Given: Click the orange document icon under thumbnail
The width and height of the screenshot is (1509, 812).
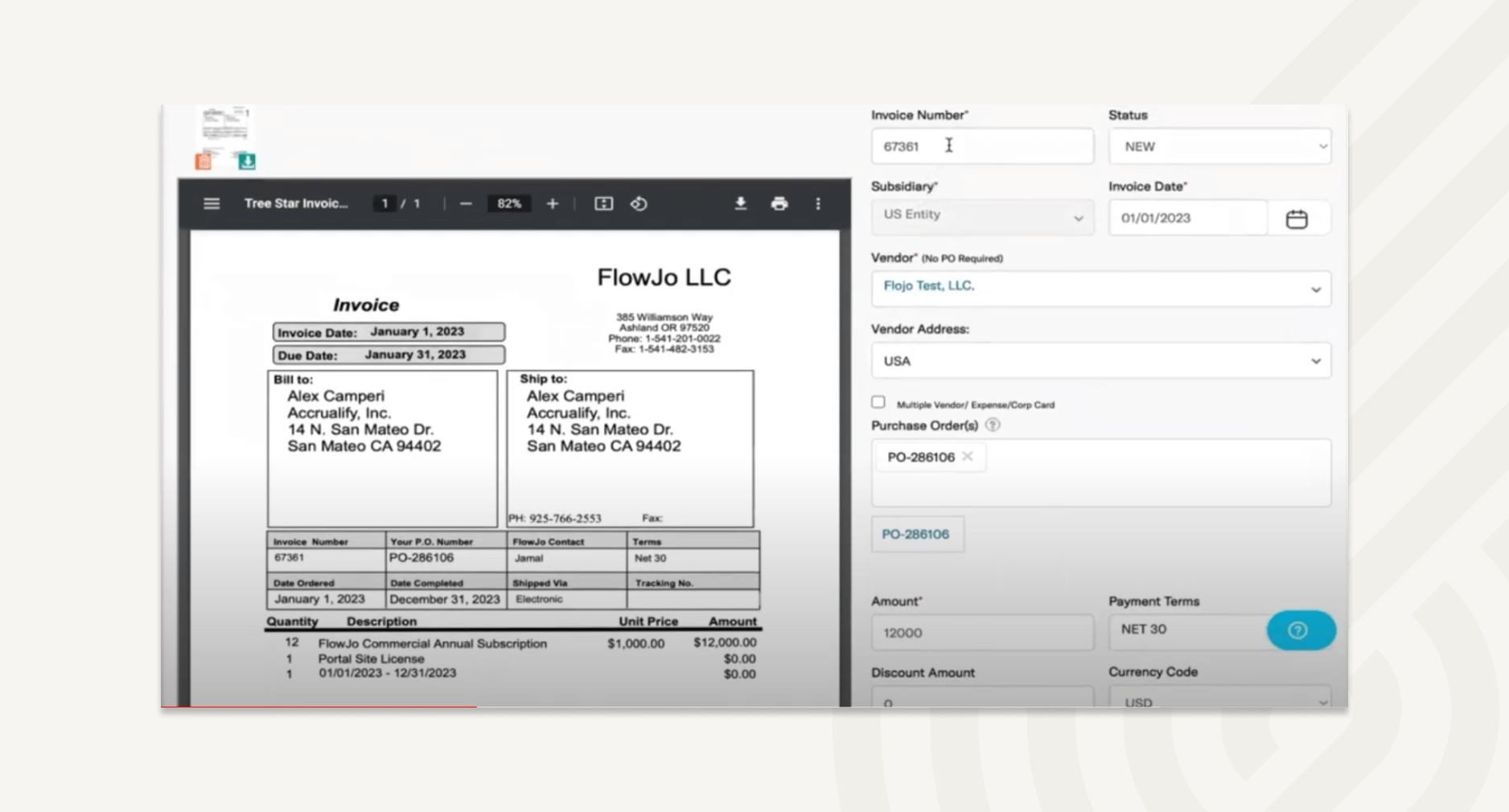Looking at the screenshot, I should point(204,162).
